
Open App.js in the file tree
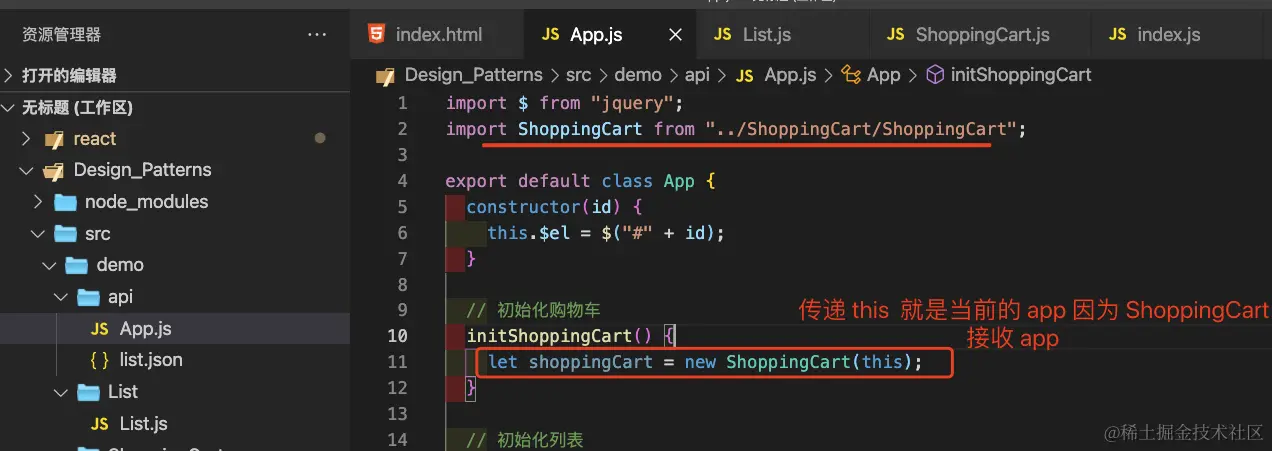145,329
